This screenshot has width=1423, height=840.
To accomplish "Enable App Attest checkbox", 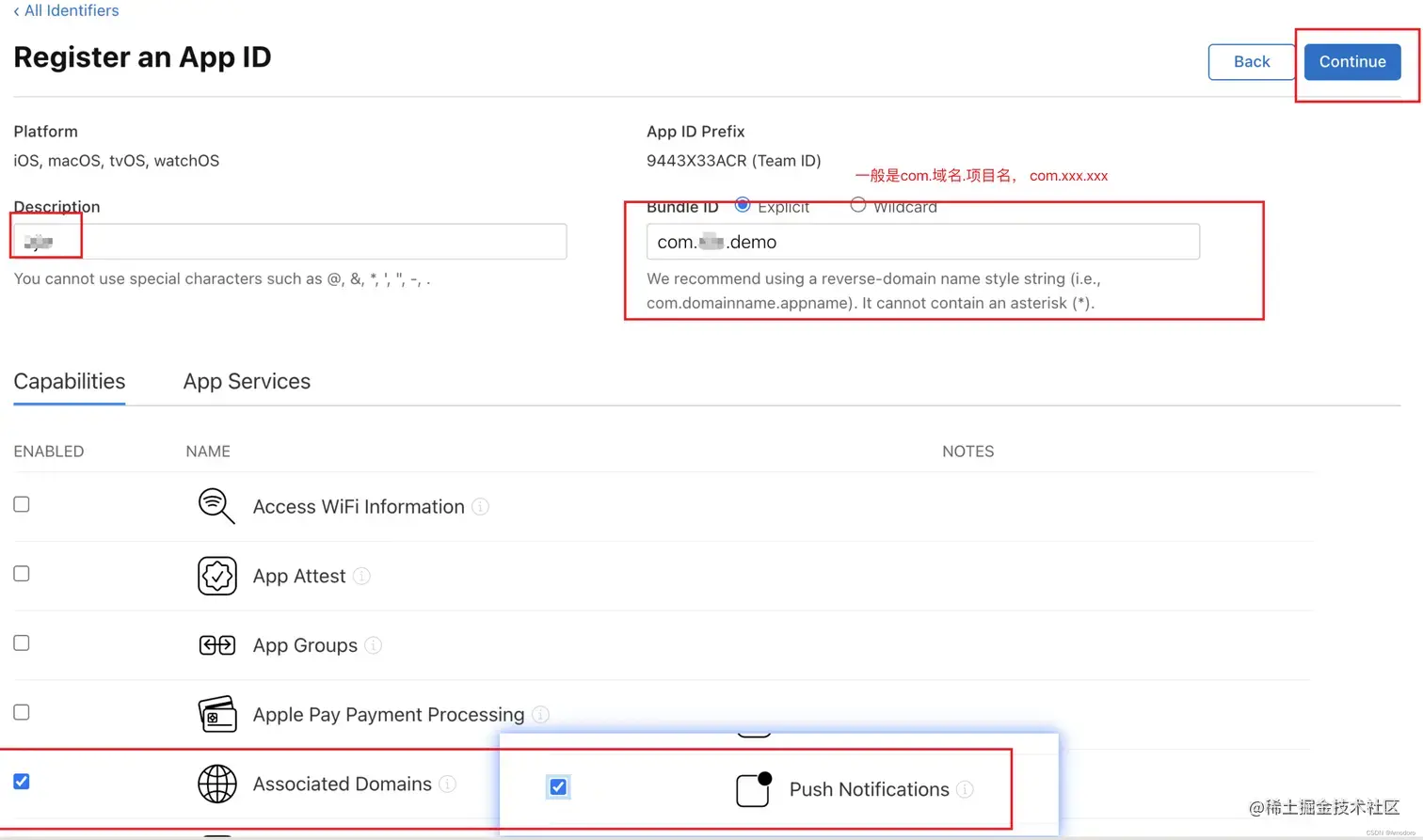I will click(x=22, y=574).
